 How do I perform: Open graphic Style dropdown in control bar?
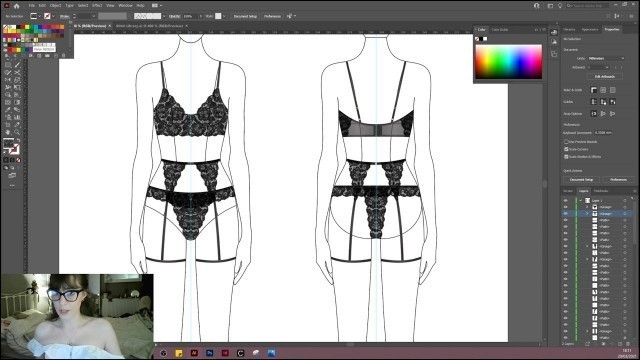224,16
